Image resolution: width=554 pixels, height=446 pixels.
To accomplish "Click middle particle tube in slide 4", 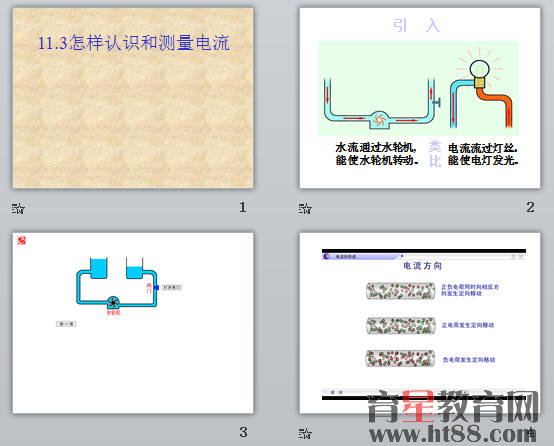I will pyautogui.click(x=401, y=325).
